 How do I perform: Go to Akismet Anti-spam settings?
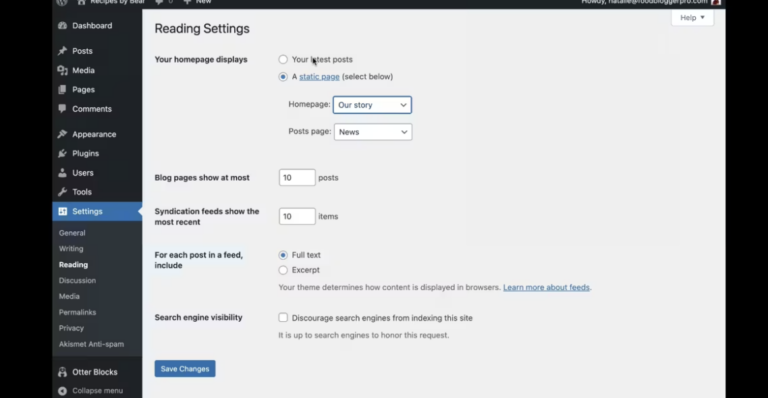(x=91, y=344)
